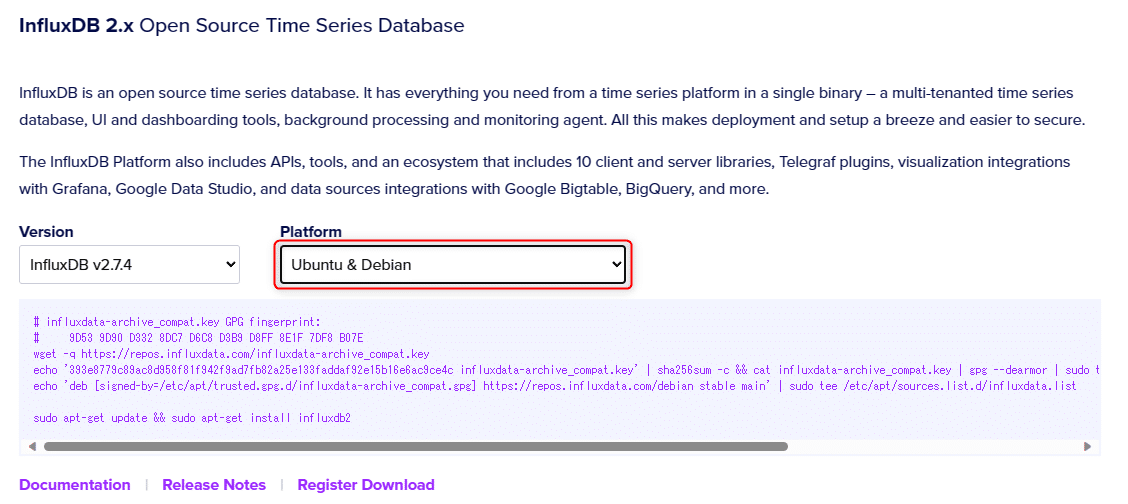This screenshot has width=1128, height=504.
Task: Open the Documentation link
Action: click(x=75, y=485)
